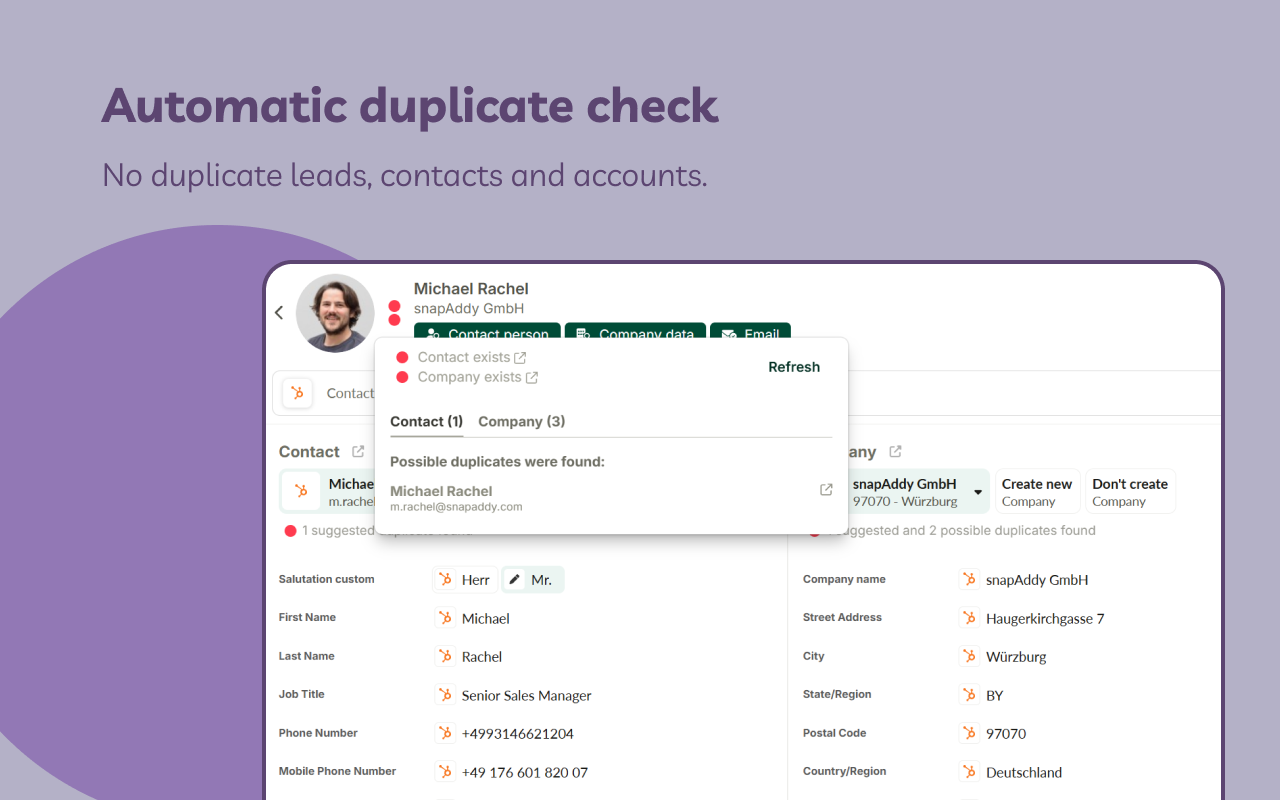Click the HubSpot icon next to Herr
The width and height of the screenshot is (1280, 800).
tap(445, 580)
